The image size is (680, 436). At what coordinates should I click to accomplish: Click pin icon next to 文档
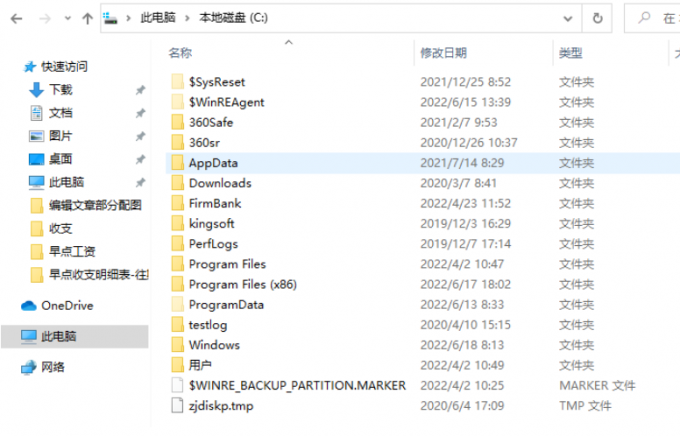pyautogui.click(x=140, y=113)
